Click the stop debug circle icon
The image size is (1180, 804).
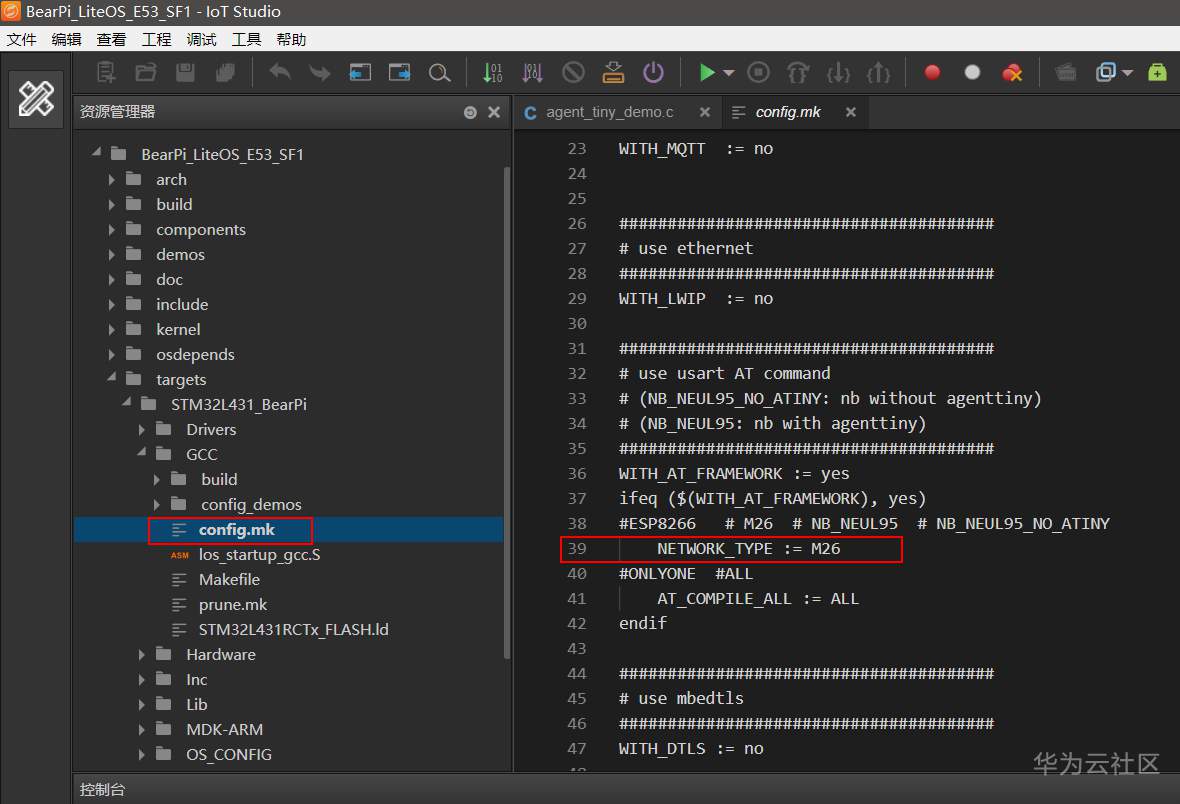click(x=759, y=72)
